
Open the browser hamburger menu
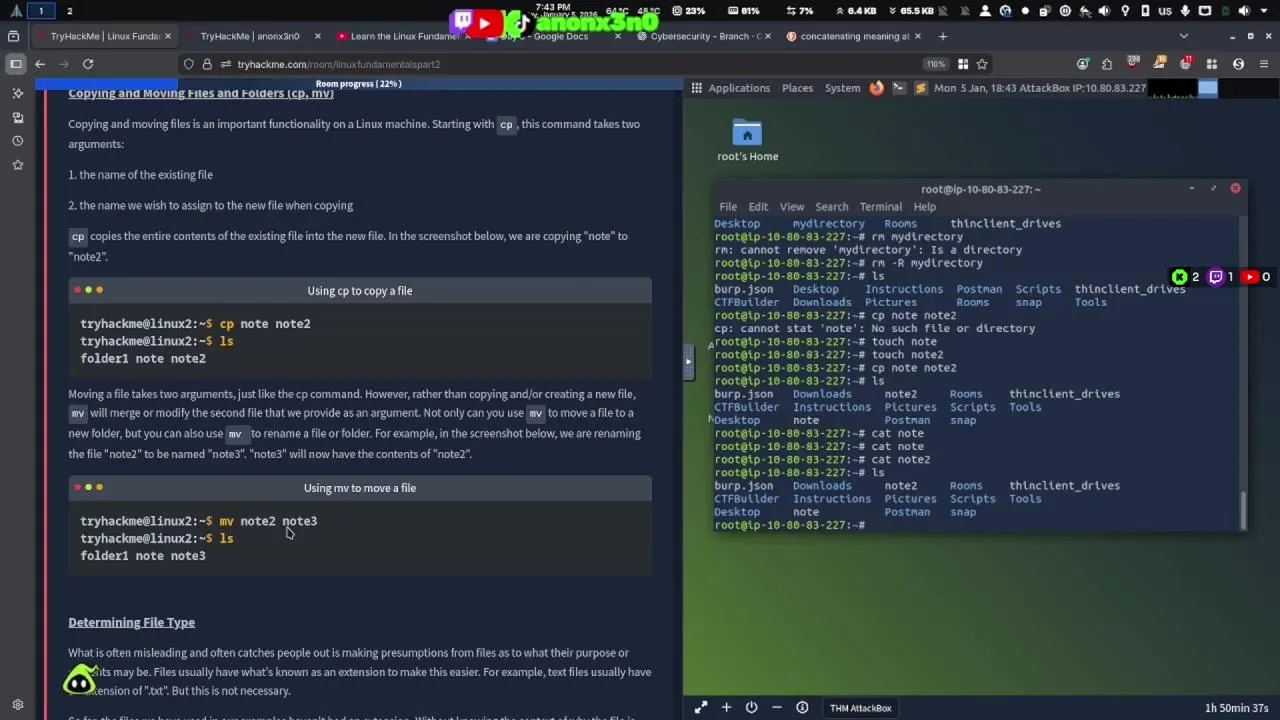[x=1264, y=64]
